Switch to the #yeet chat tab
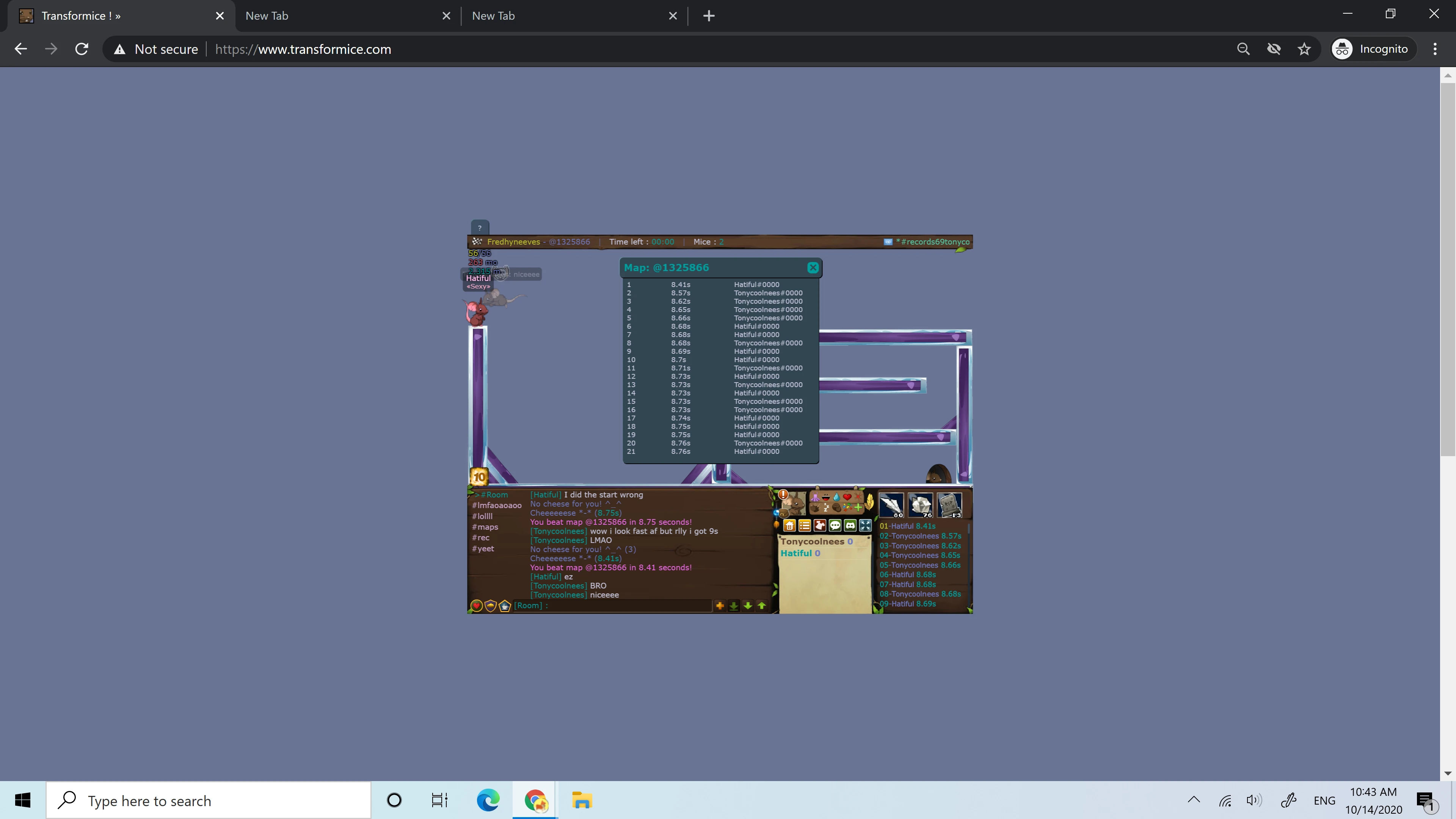 pyautogui.click(x=483, y=548)
